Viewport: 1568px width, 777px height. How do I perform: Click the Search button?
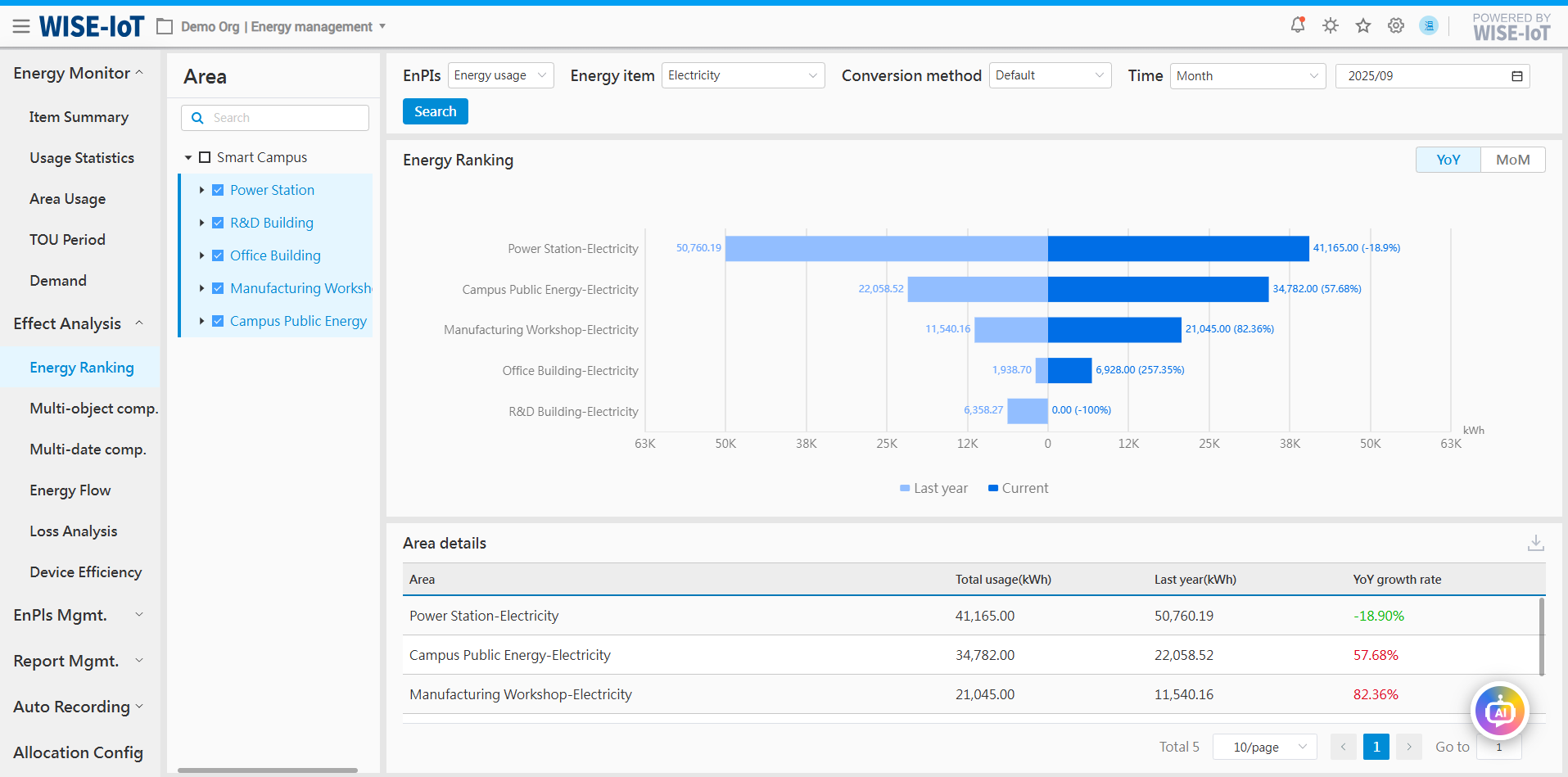[435, 111]
